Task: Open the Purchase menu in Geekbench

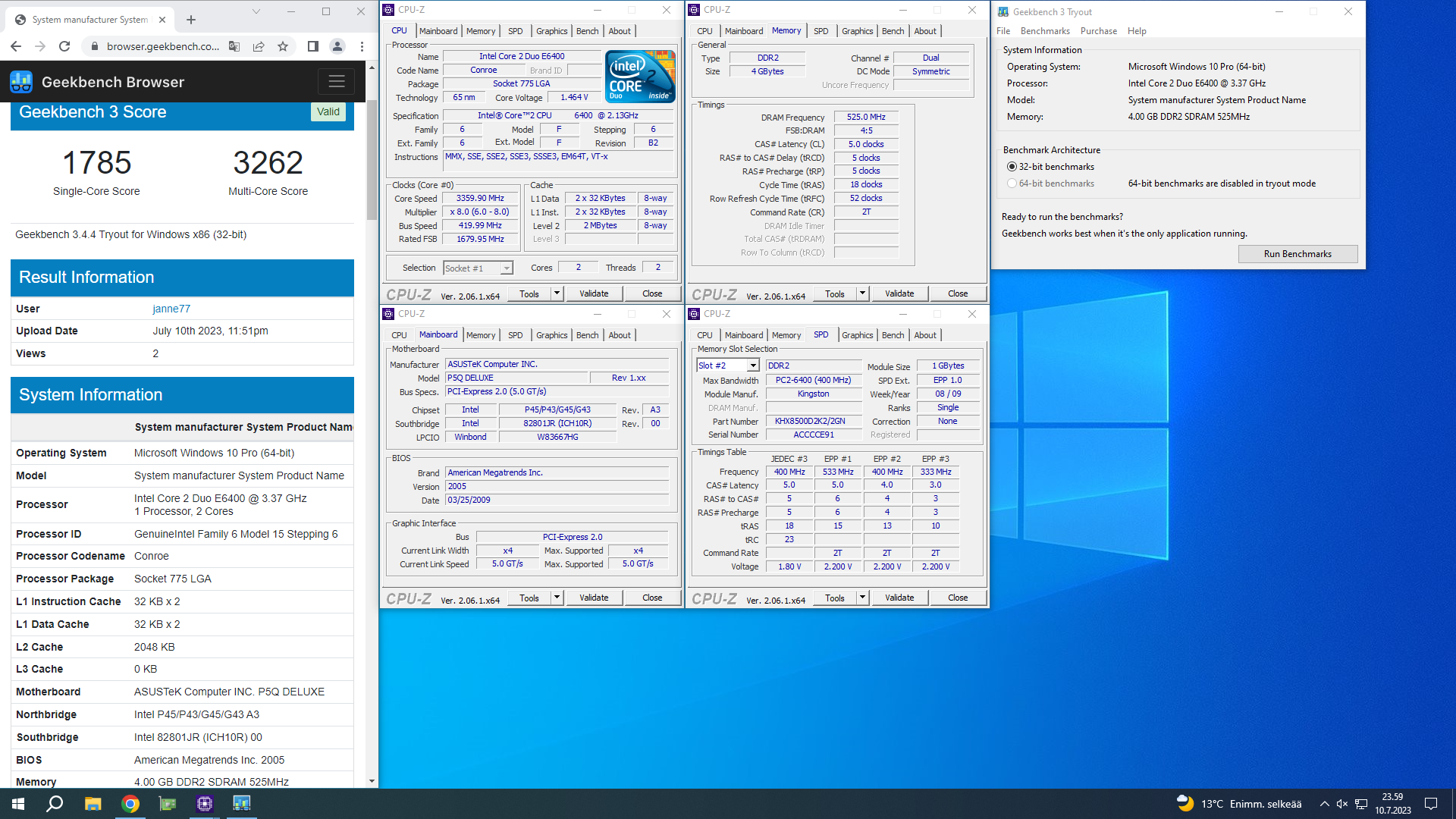Action: tap(1098, 31)
